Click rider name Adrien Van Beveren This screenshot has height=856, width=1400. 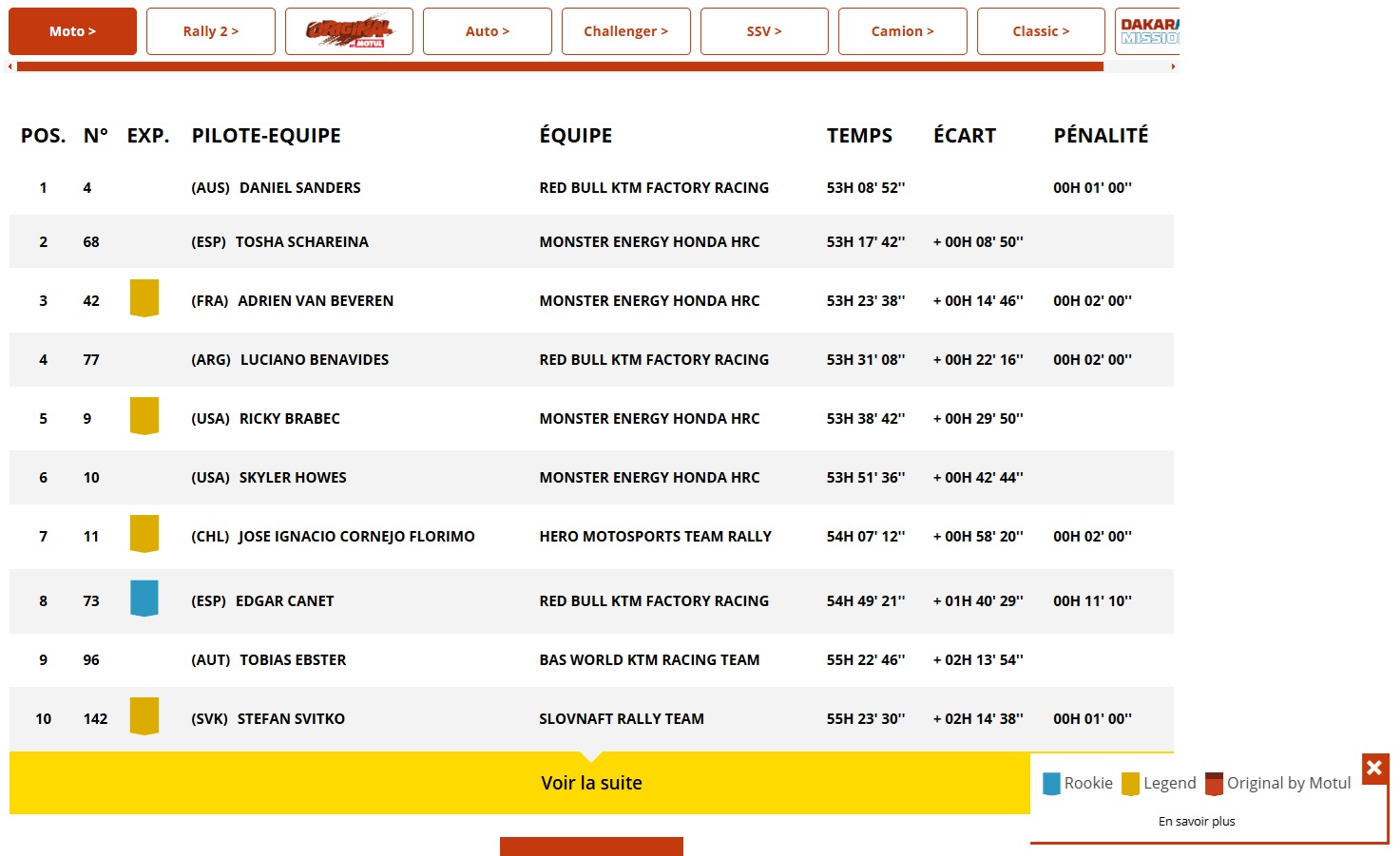point(316,301)
